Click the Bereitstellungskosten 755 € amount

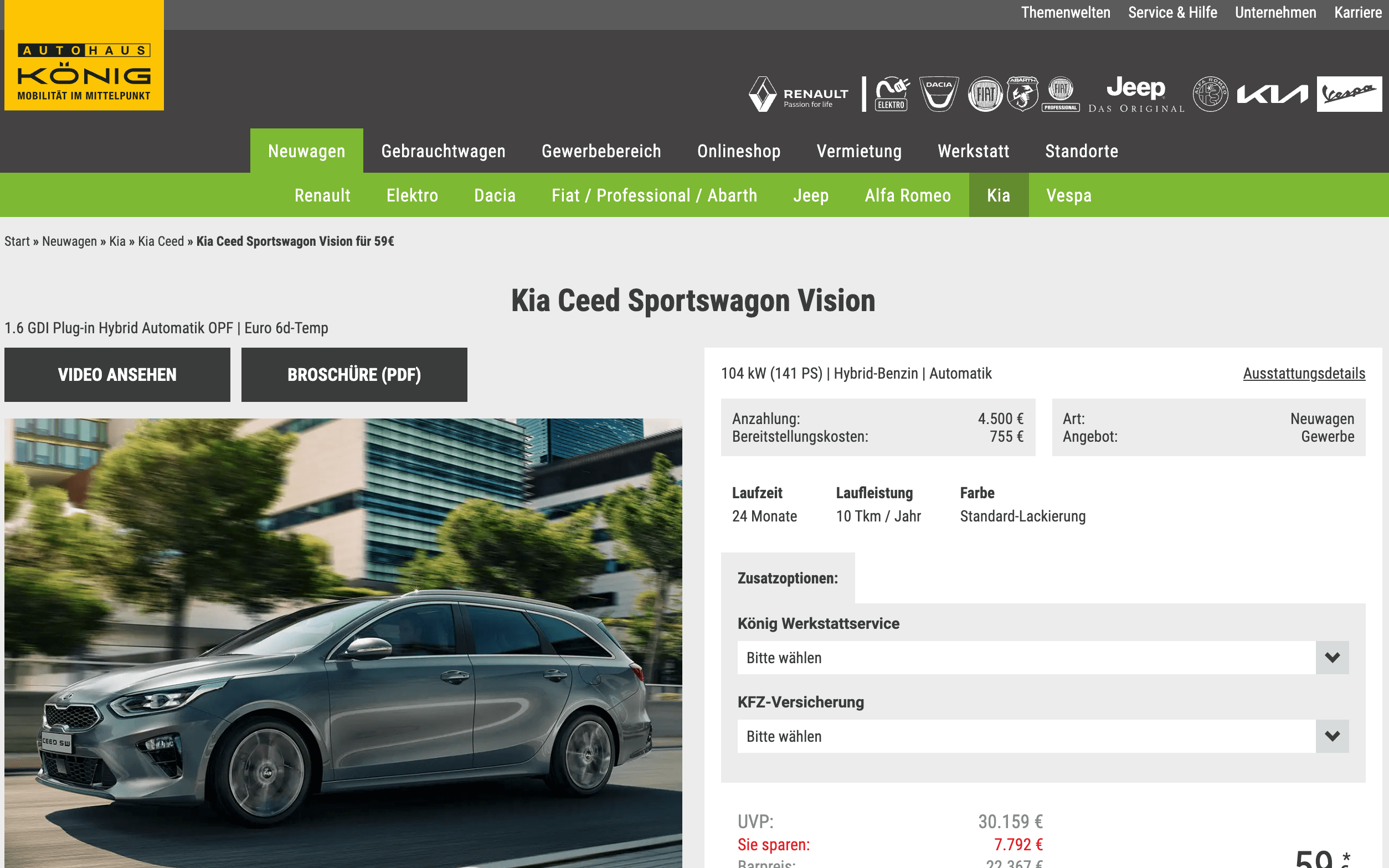coord(1006,436)
